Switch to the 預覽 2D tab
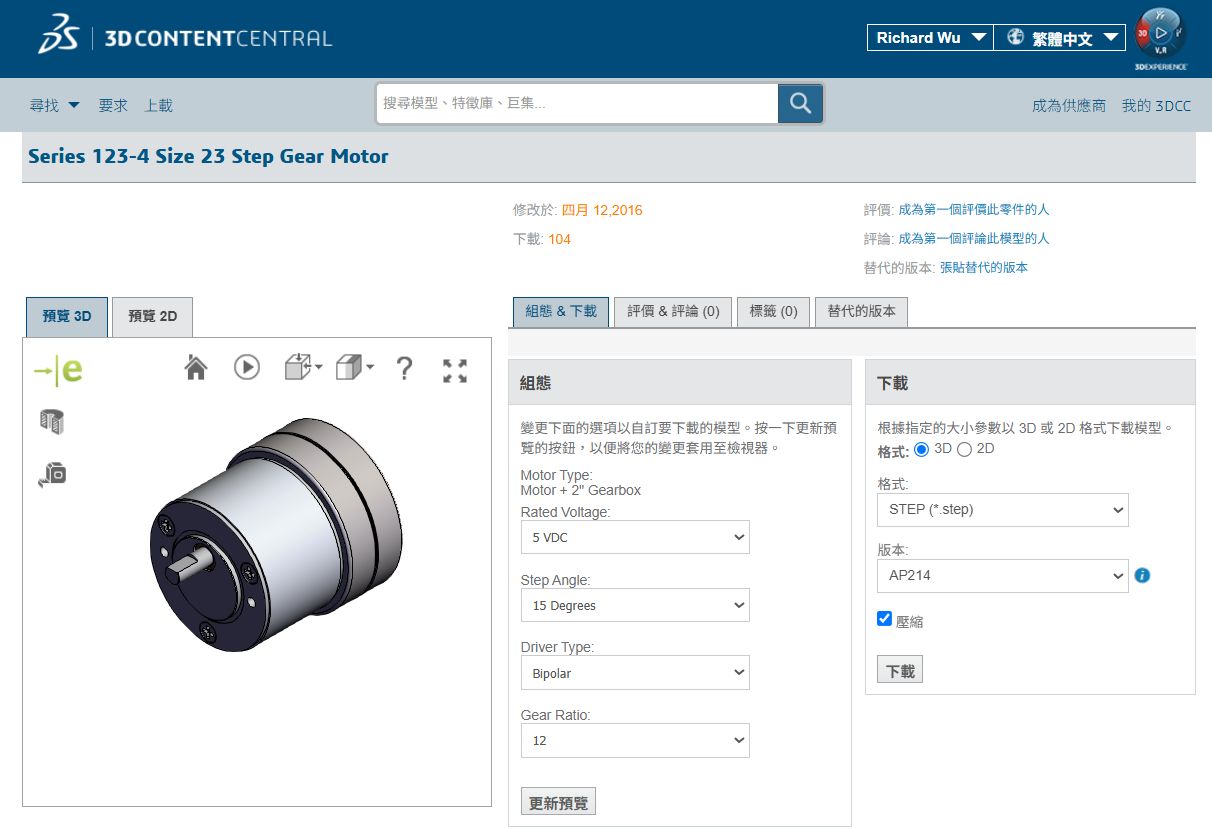Image resolution: width=1212 pixels, height=827 pixels. tap(152, 316)
